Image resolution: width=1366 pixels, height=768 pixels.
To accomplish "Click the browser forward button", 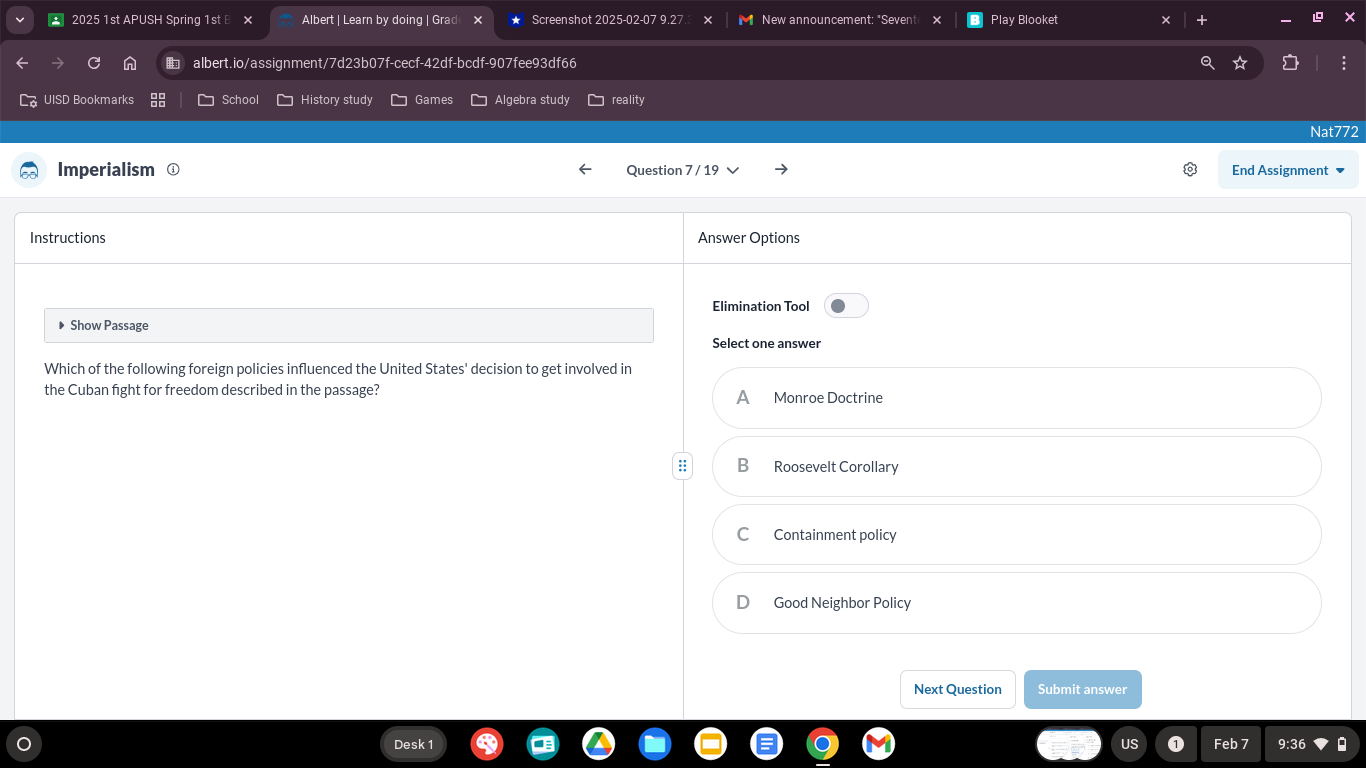I will pyautogui.click(x=58, y=63).
